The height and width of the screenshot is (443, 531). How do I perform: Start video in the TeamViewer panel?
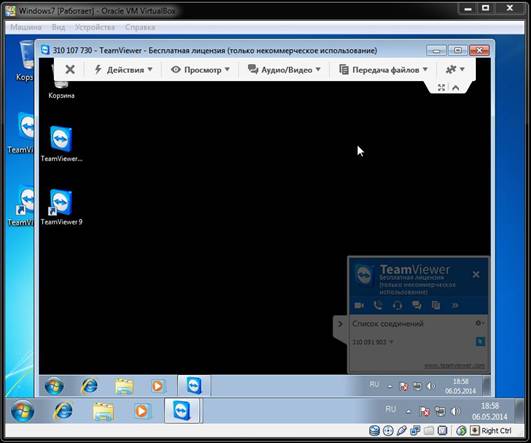click(359, 305)
